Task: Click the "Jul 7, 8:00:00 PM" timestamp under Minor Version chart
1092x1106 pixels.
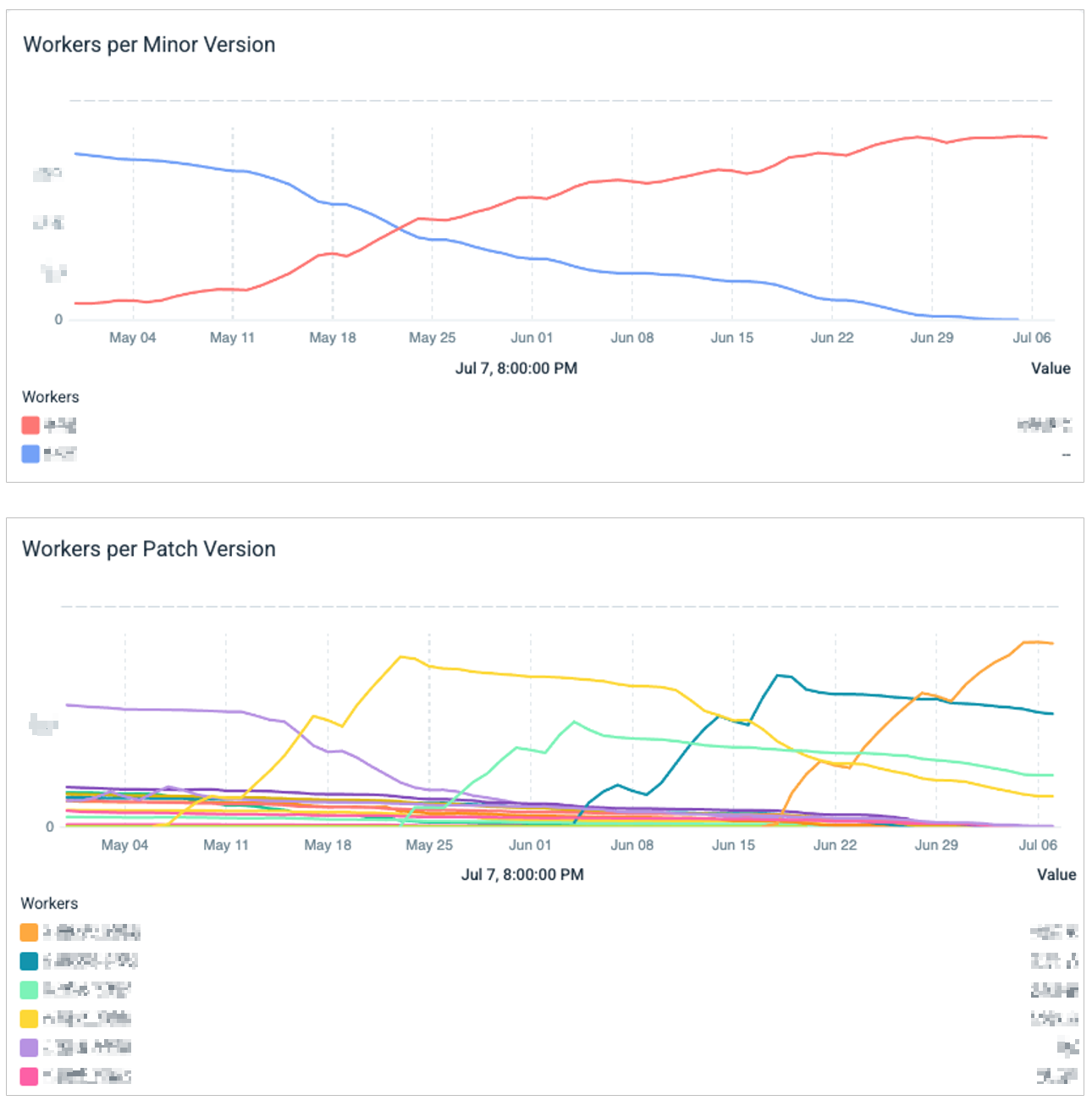Action: [x=516, y=368]
